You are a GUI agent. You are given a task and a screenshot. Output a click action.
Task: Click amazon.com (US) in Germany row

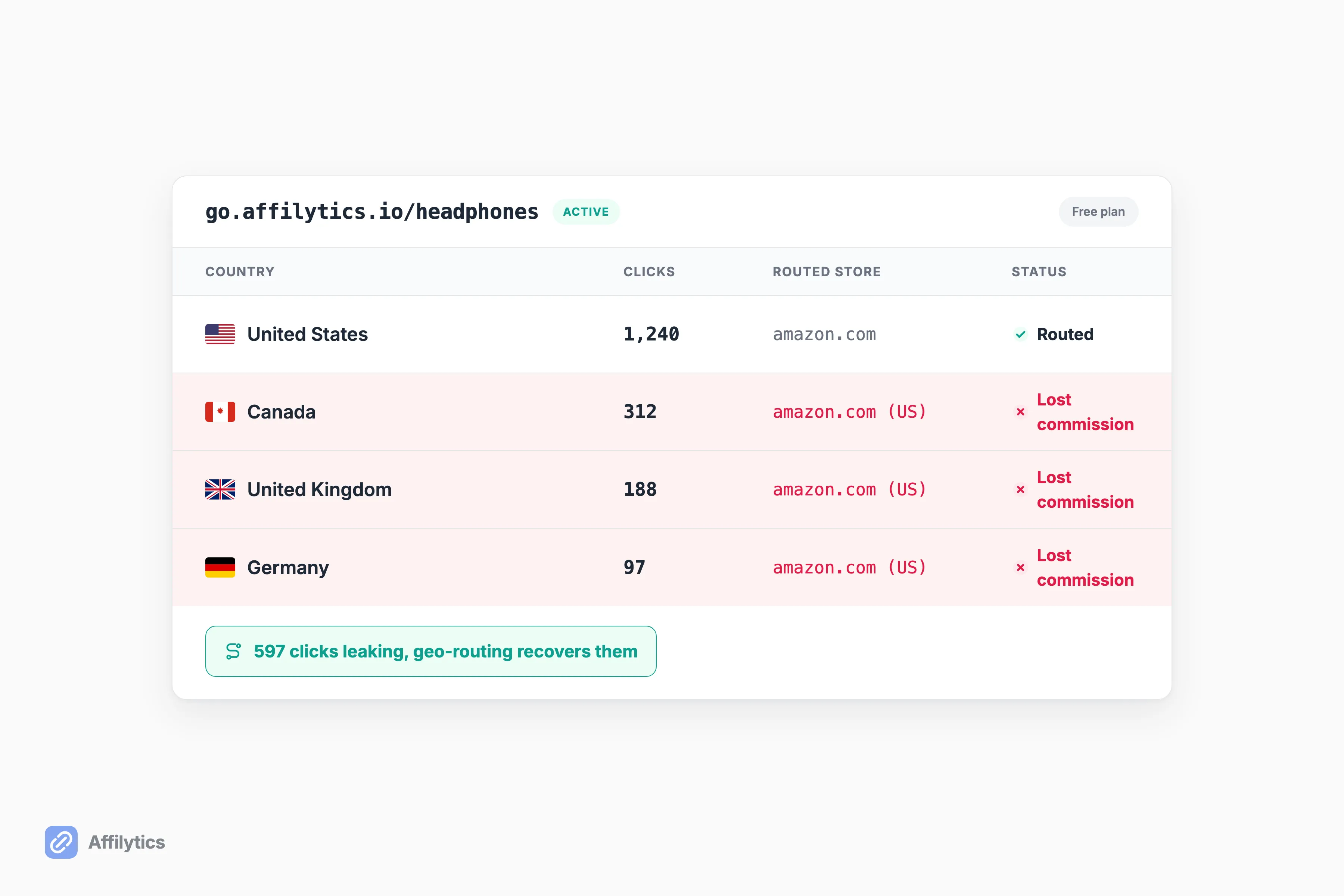(x=850, y=567)
